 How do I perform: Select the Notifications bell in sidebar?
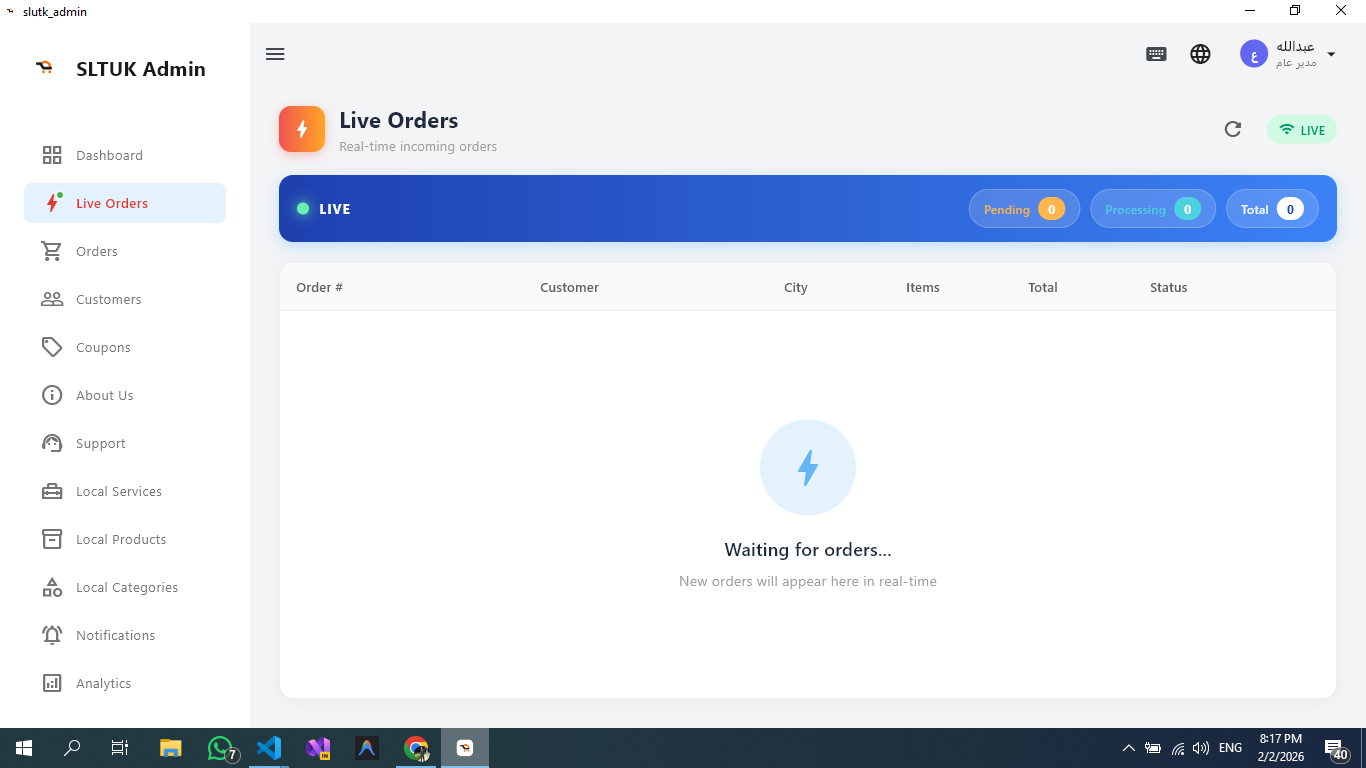[x=52, y=635]
